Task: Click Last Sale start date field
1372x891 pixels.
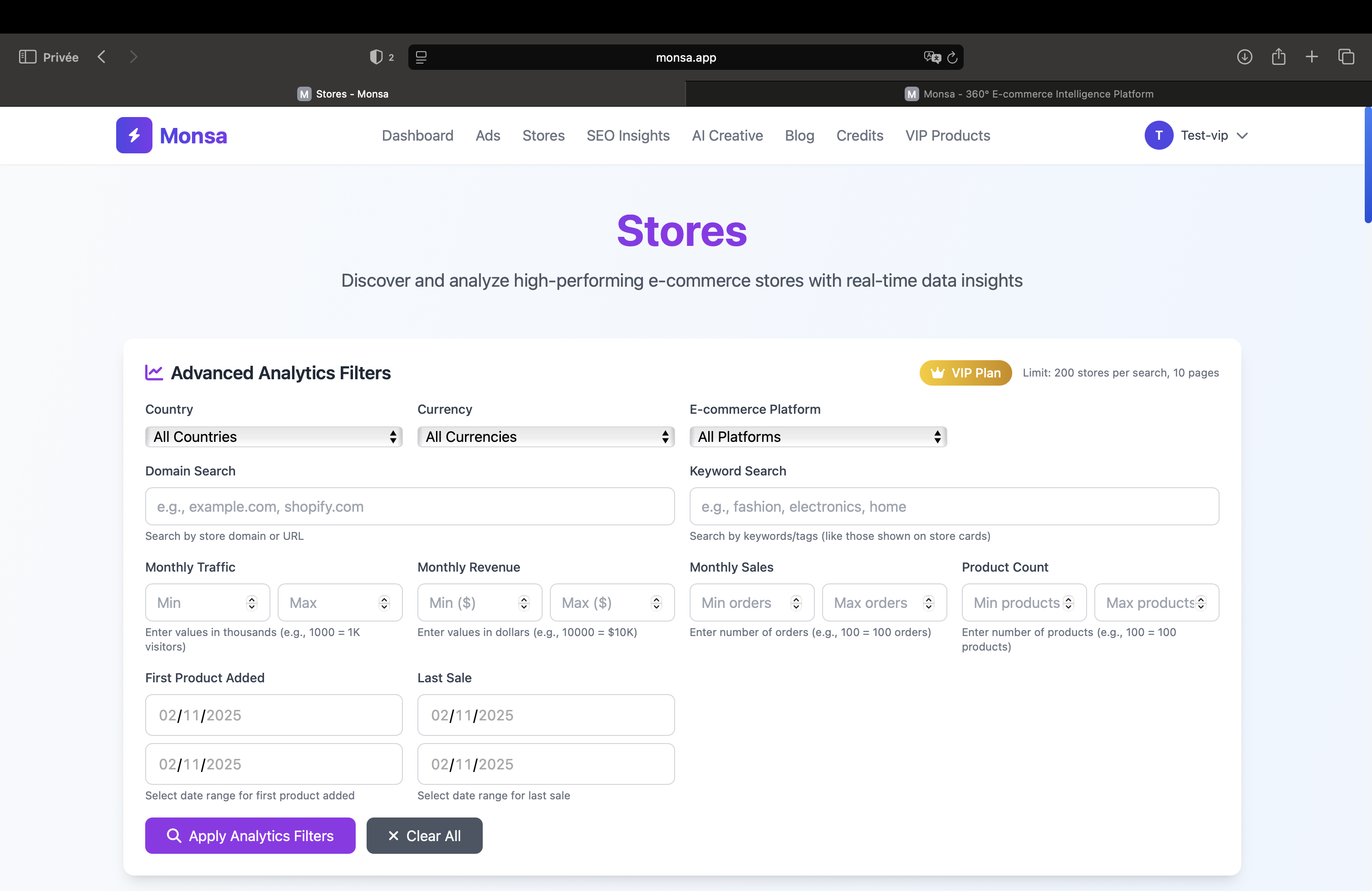Action: click(x=546, y=715)
